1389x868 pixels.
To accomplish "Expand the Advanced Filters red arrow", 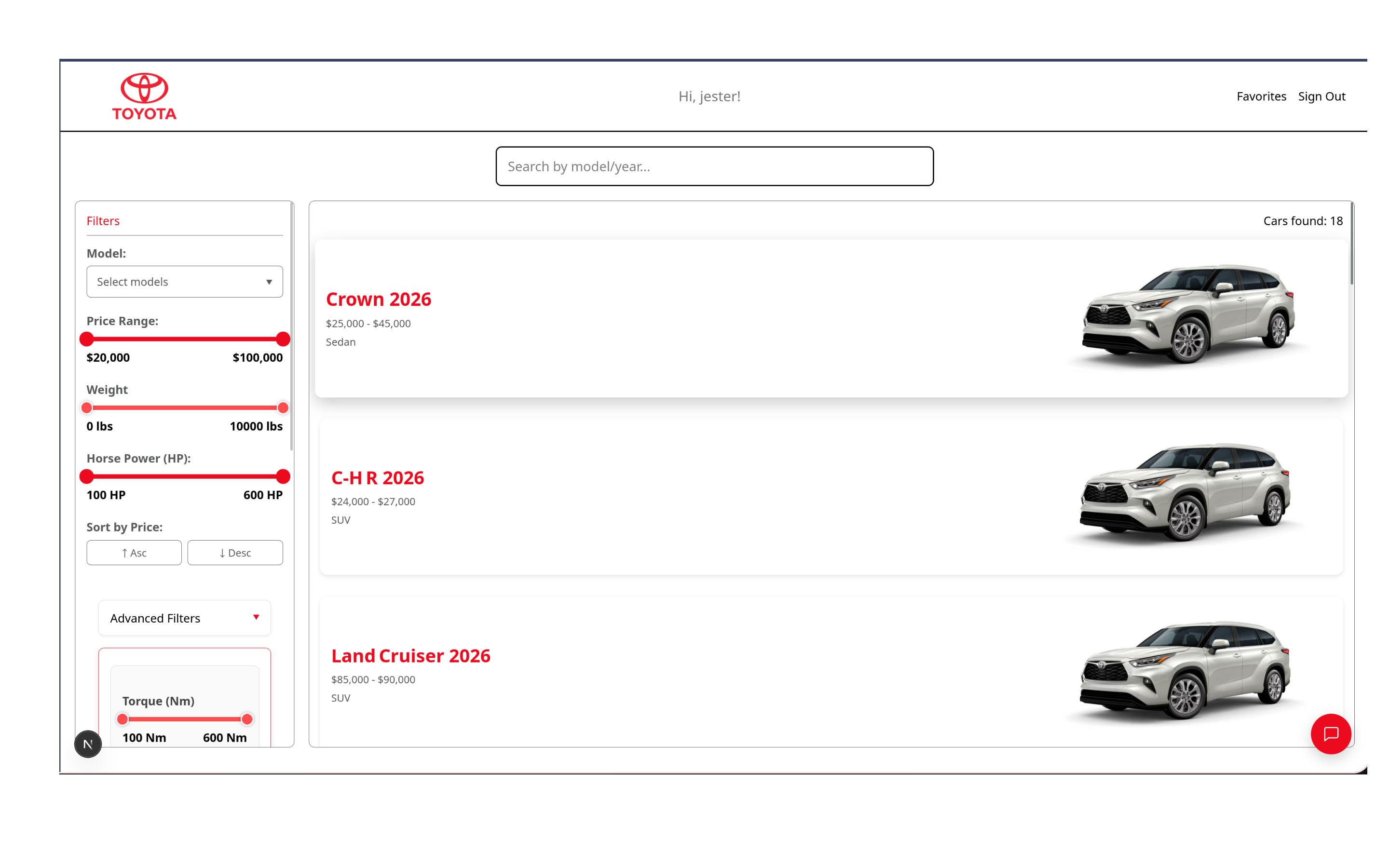I will [256, 617].
